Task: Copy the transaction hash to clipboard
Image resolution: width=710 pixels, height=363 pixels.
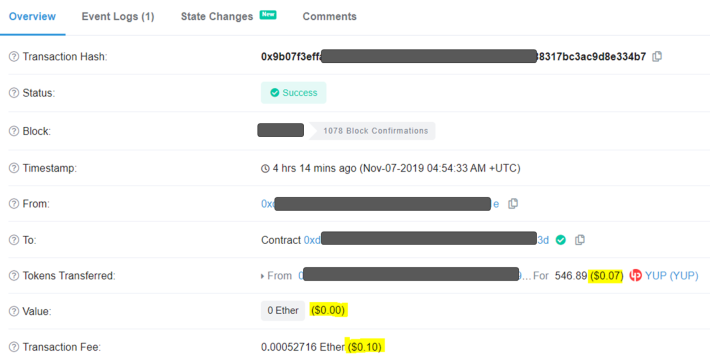Action: tap(657, 57)
